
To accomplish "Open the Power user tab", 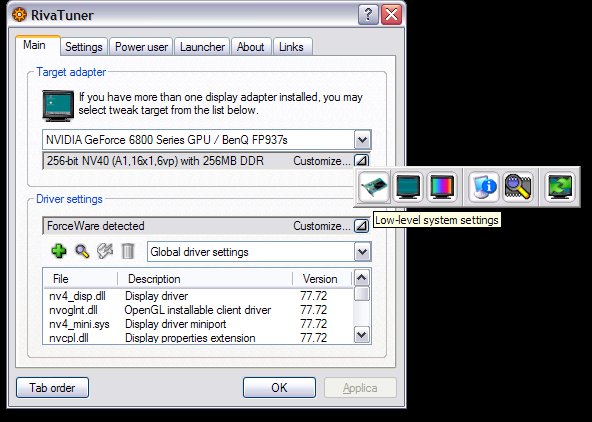I will click(141, 47).
